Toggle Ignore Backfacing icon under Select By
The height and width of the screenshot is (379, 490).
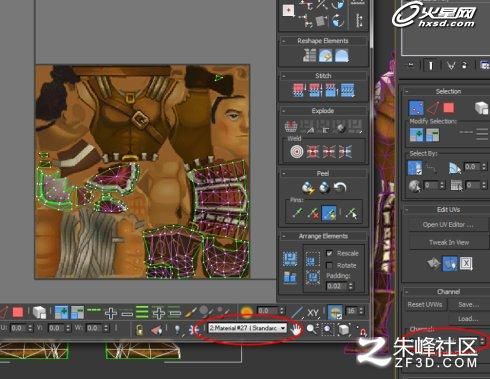(x=415, y=168)
